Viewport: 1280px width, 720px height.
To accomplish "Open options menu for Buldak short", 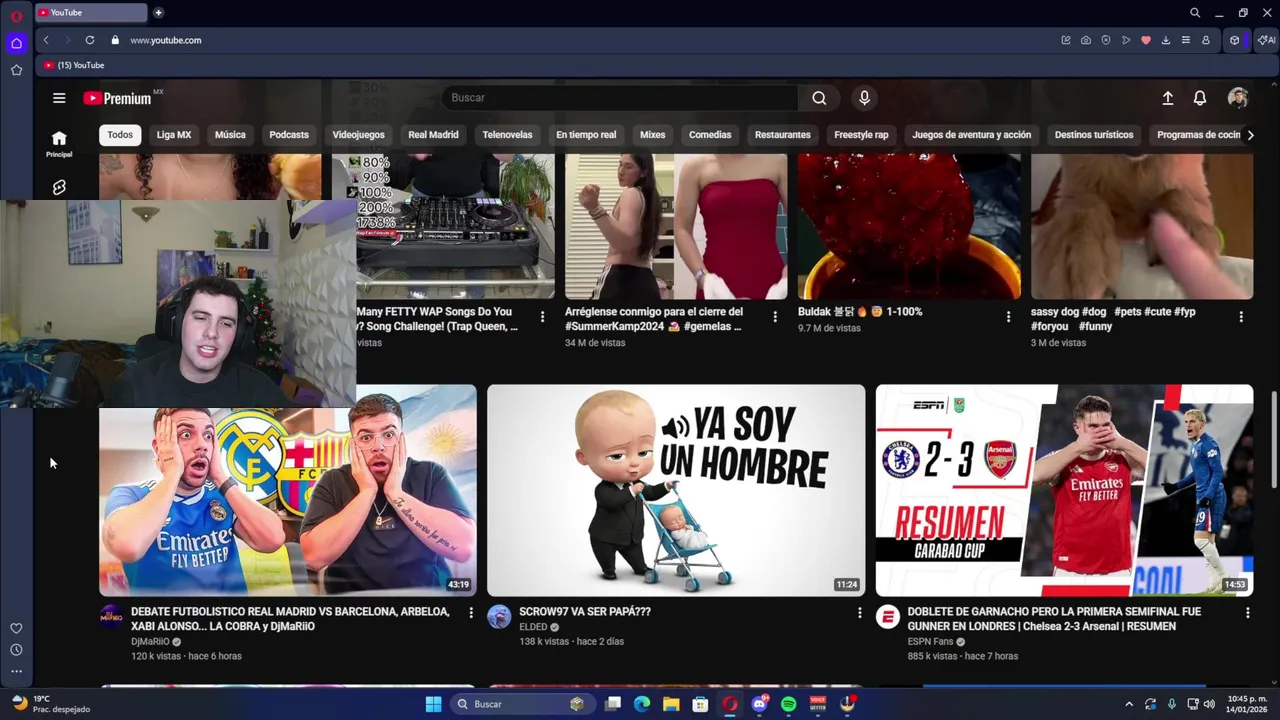I will pos(1008,316).
